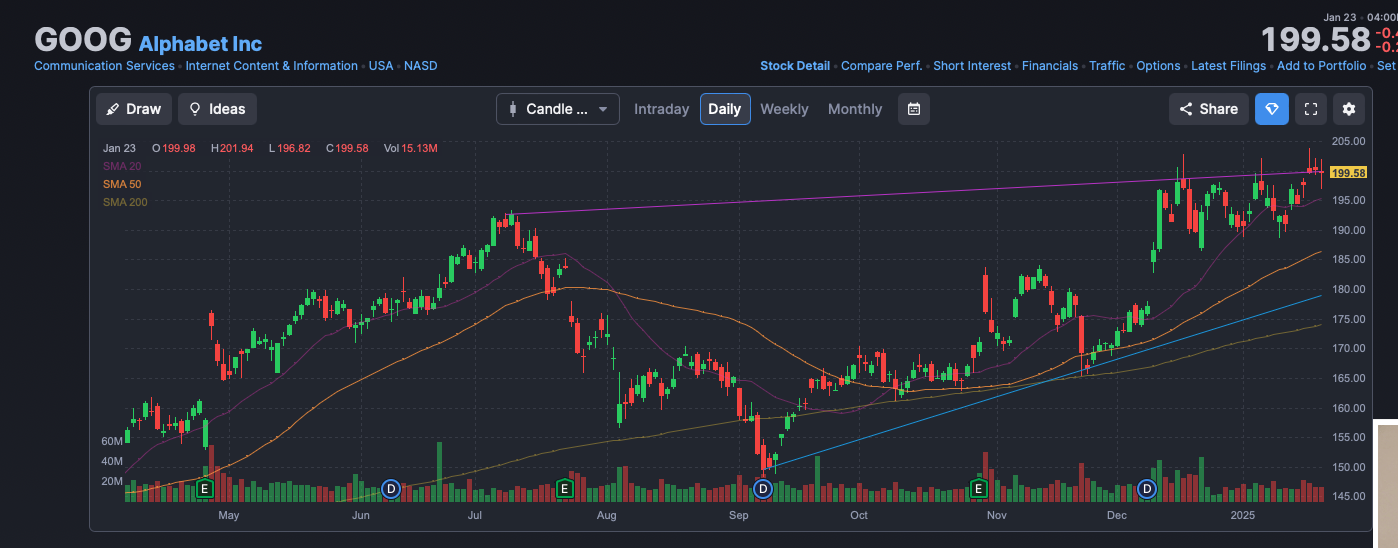1398x548 pixels.
Task: Click the earnings E marker near May
Action: tap(204, 488)
